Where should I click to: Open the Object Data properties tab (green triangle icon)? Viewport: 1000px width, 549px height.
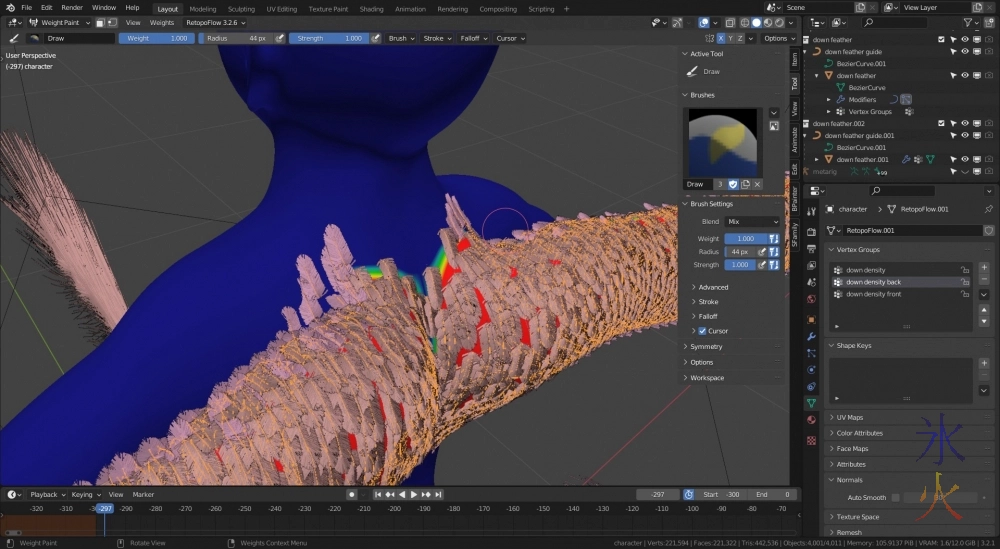click(x=811, y=403)
